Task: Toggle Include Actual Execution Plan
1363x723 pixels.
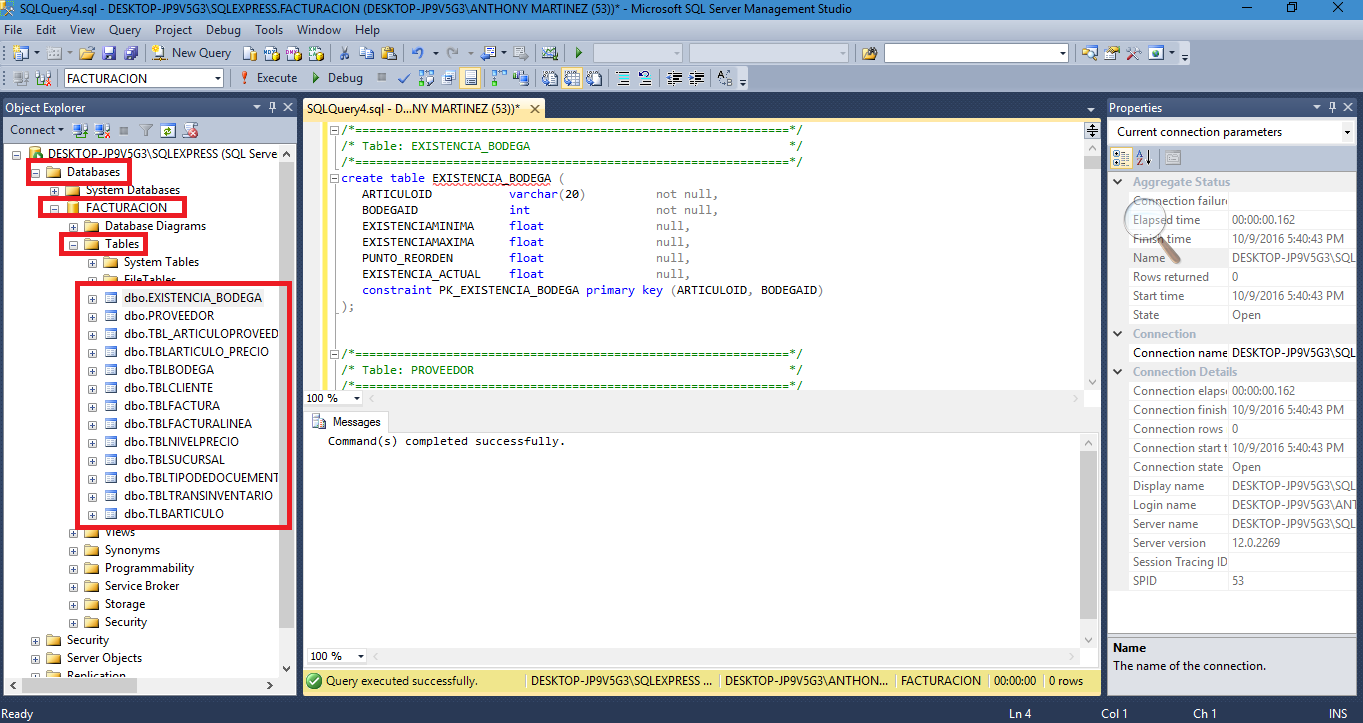Action: (x=497, y=77)
